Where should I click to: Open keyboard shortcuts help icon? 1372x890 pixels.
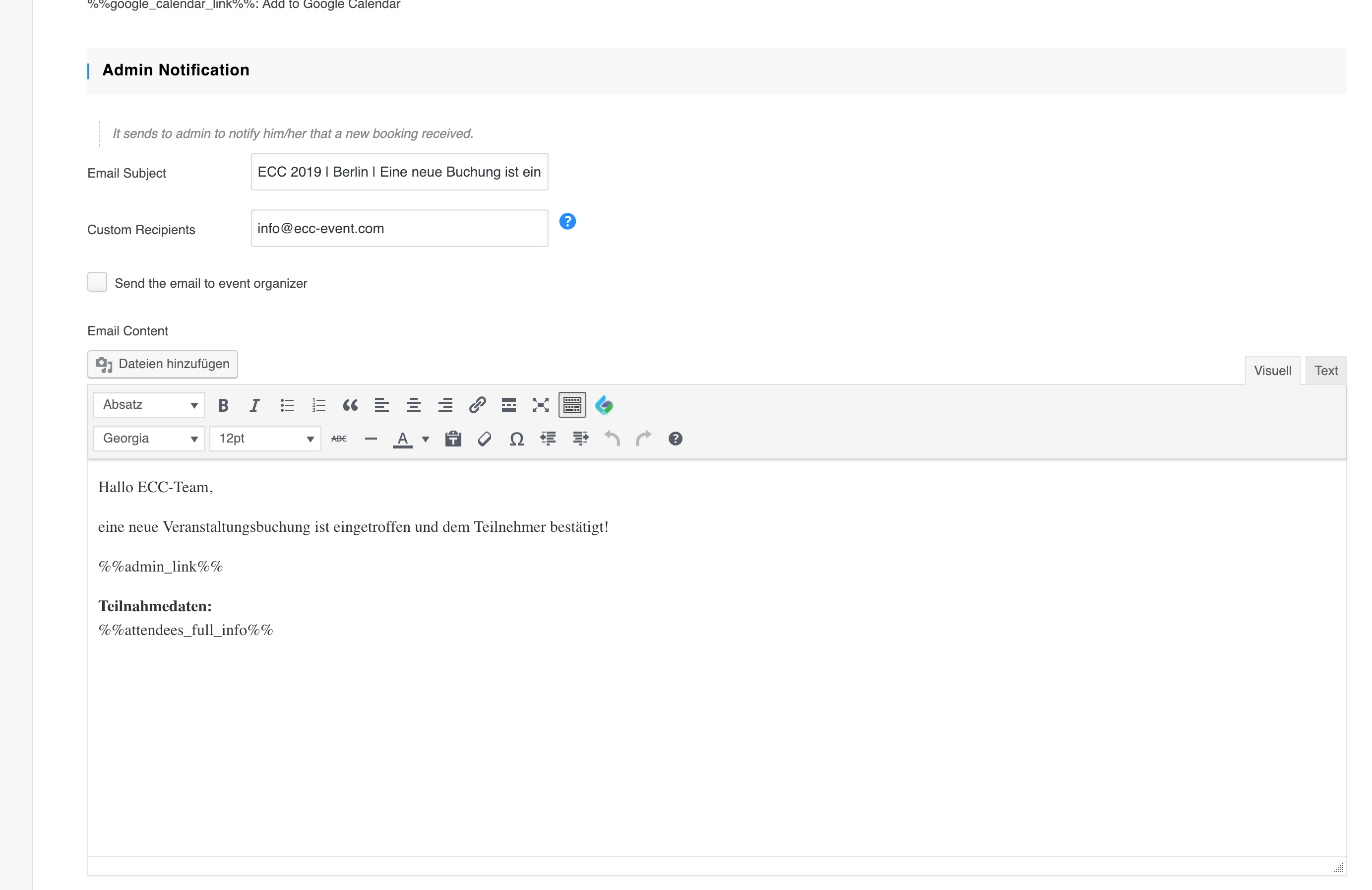(x=675, y=439)
